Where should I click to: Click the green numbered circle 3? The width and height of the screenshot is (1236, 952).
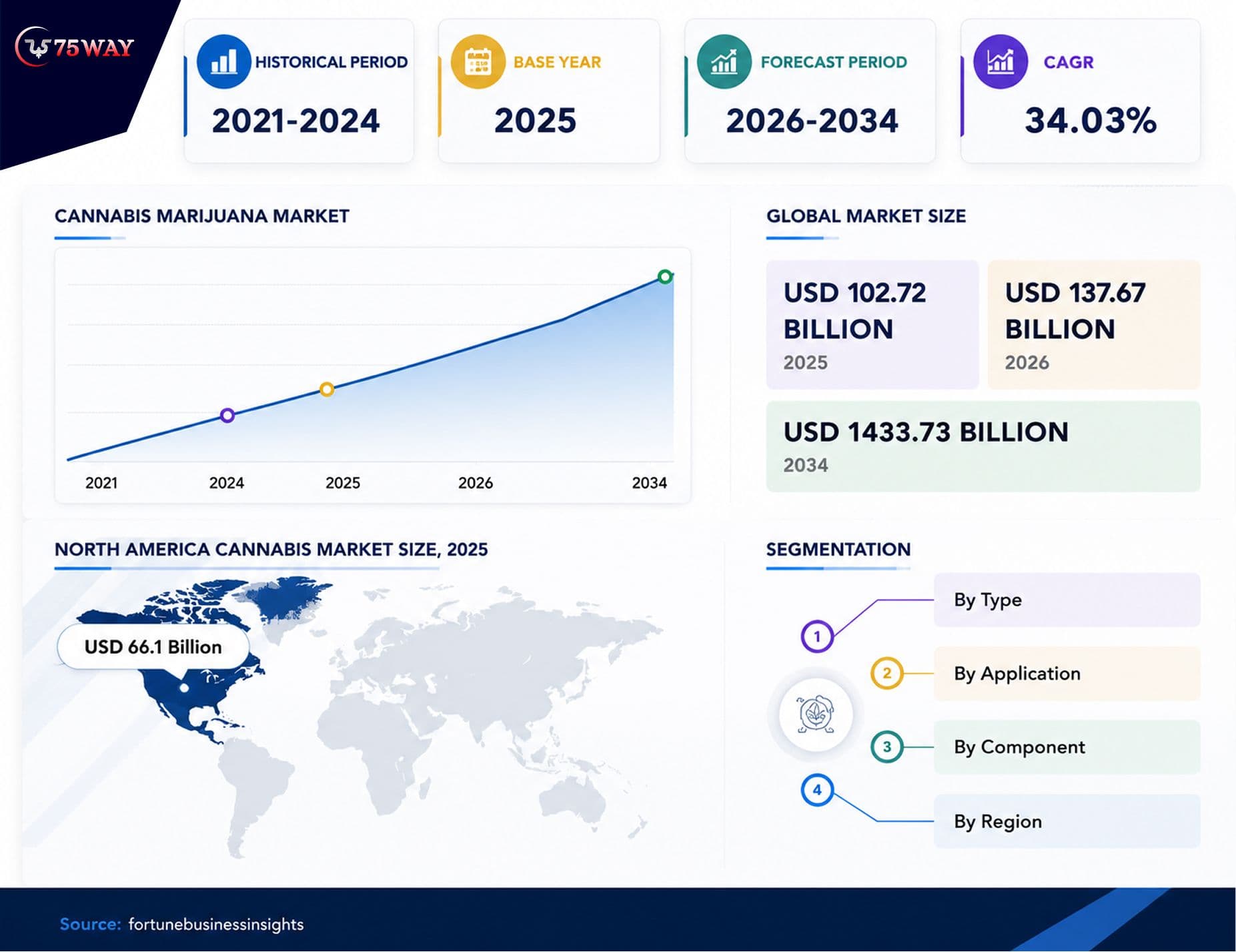[886, 747]
